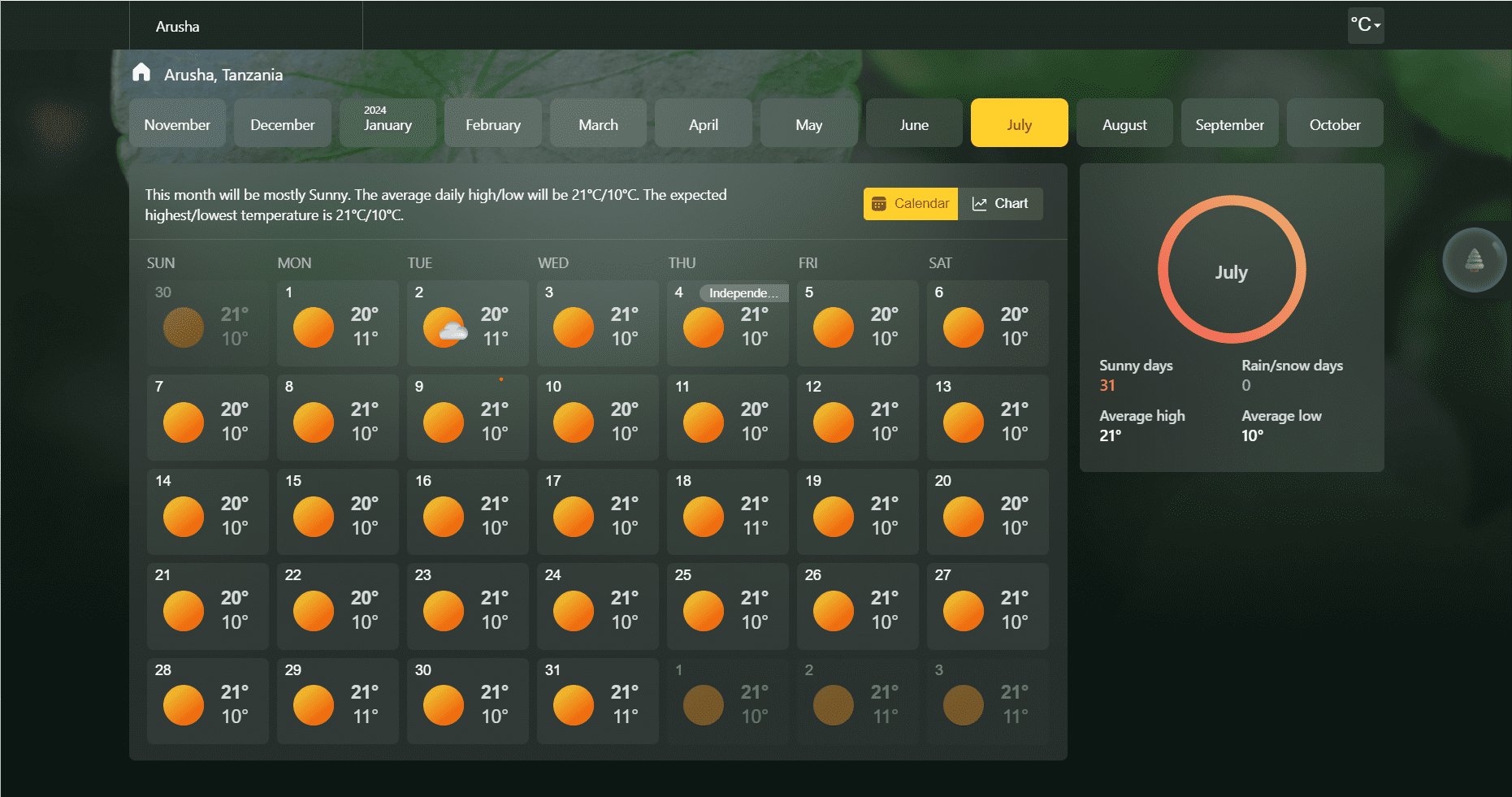
Task: Open the Christmas tree widget on the right edge
Action: pos(1474,259)
